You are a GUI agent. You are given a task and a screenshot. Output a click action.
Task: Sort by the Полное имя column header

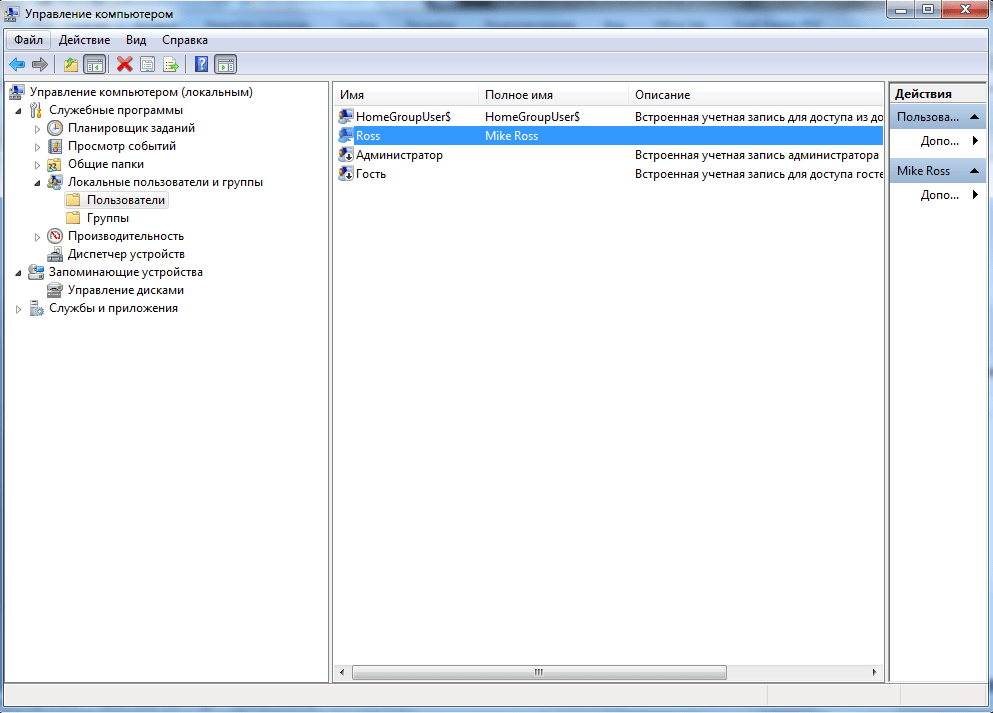519,95
